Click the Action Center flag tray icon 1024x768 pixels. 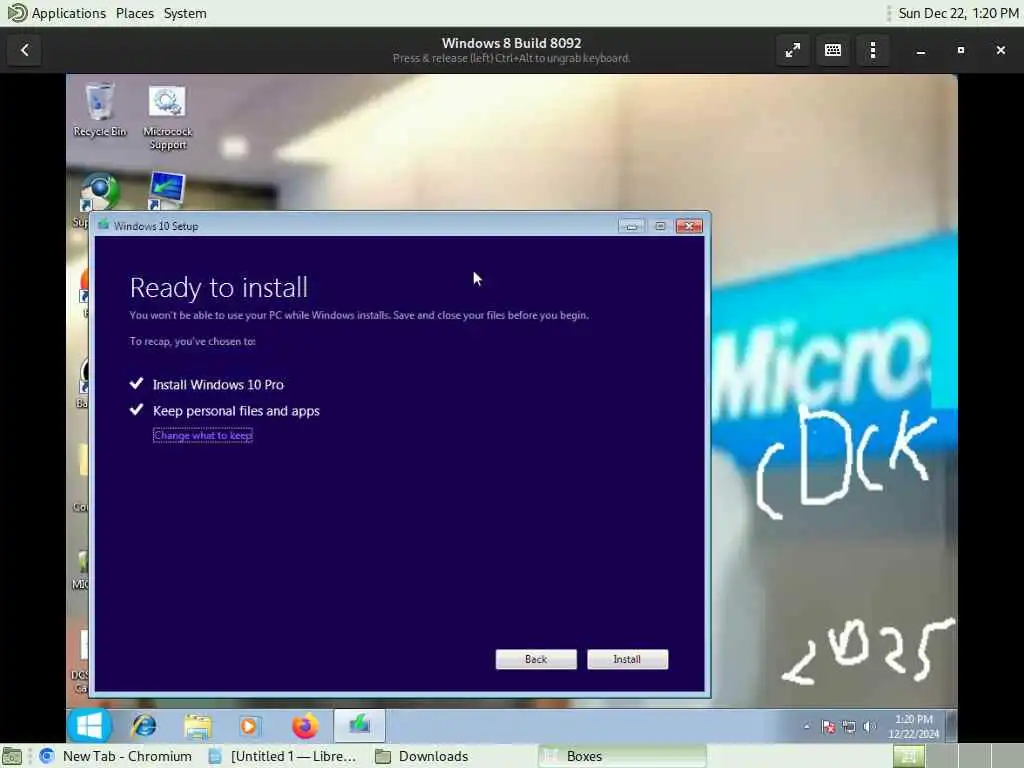[828, 726]
